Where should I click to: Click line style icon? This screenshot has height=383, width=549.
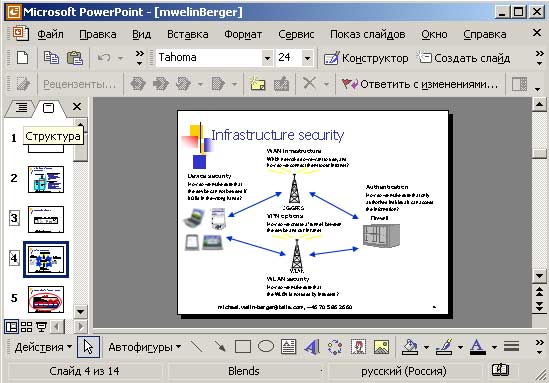click(x=511, y=347)
